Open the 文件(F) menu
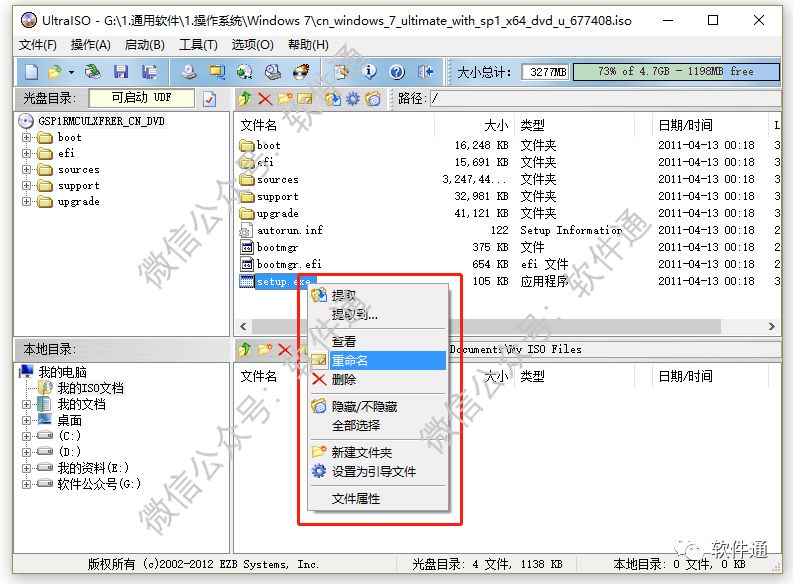The width and height of the screenshot is (793, 584). pyautogui.click(x=38, y=45)
